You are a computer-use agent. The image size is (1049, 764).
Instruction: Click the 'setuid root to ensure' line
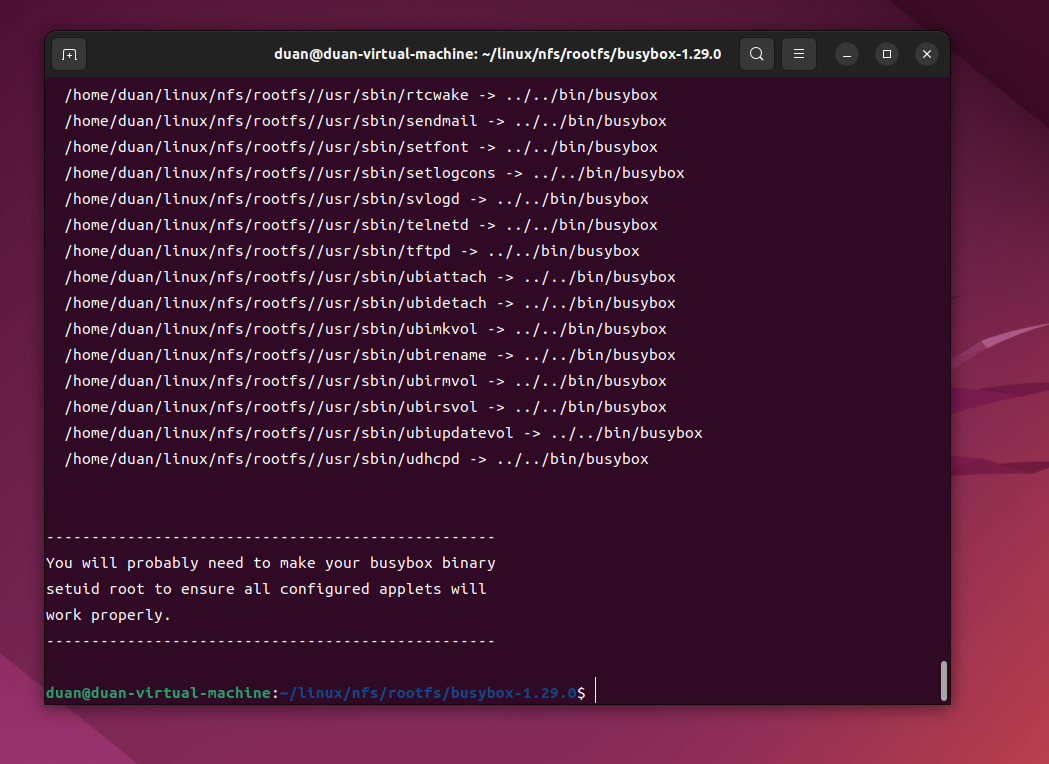[x=266, y=589]
